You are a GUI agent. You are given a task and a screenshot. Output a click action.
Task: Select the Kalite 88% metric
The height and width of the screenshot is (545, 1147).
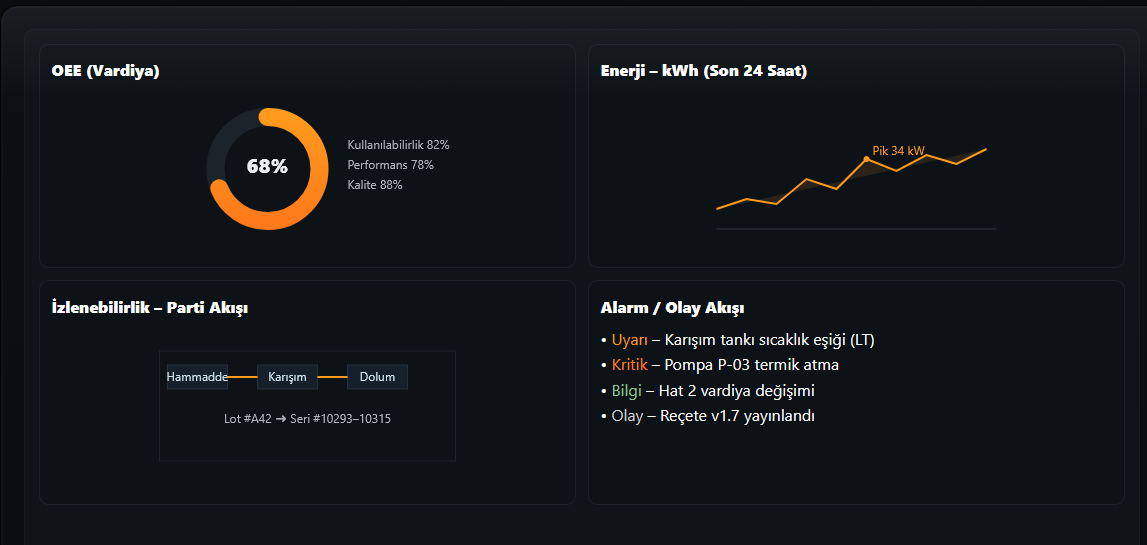click(375, 185)
